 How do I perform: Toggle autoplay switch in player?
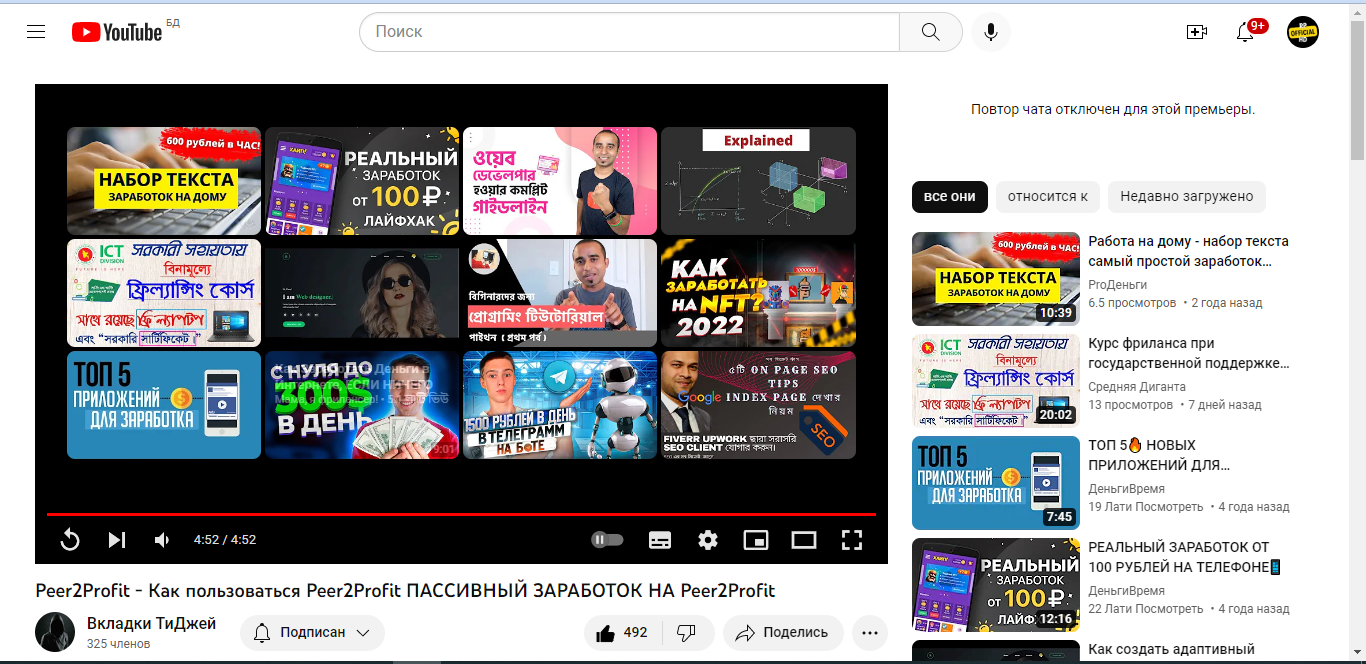click(x=607, y=540)
